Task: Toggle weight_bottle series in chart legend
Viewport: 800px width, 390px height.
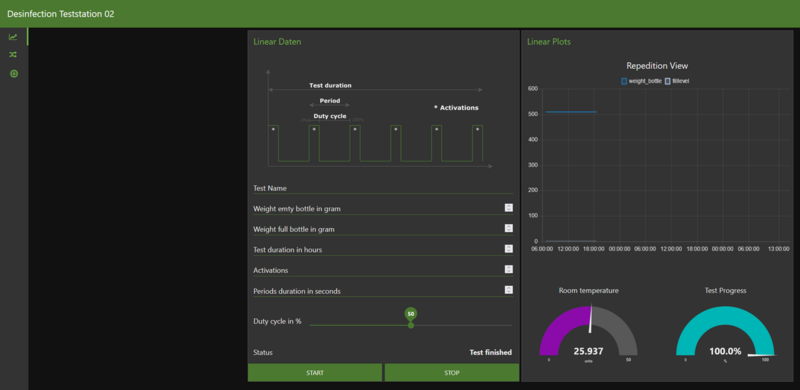Action: click(641, 81)
